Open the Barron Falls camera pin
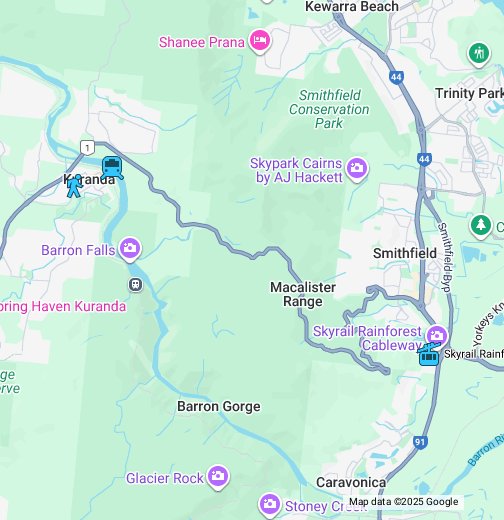 coord(130,249)
